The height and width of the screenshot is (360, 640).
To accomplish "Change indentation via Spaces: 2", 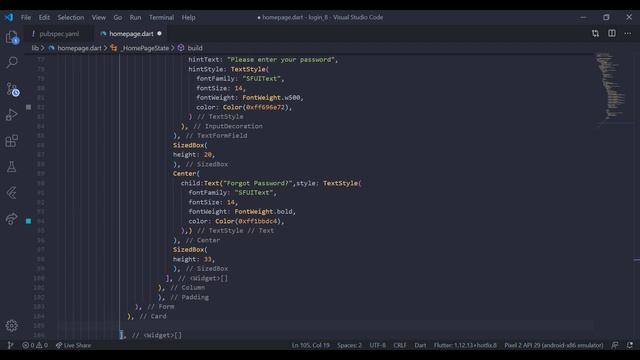I will (349, 345).
